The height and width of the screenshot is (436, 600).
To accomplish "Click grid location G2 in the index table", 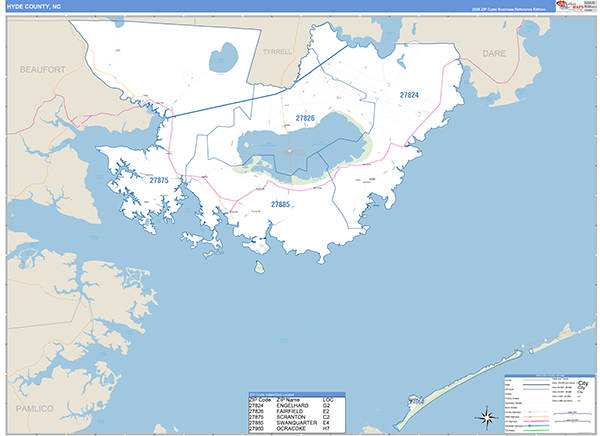I will point(326,405).
